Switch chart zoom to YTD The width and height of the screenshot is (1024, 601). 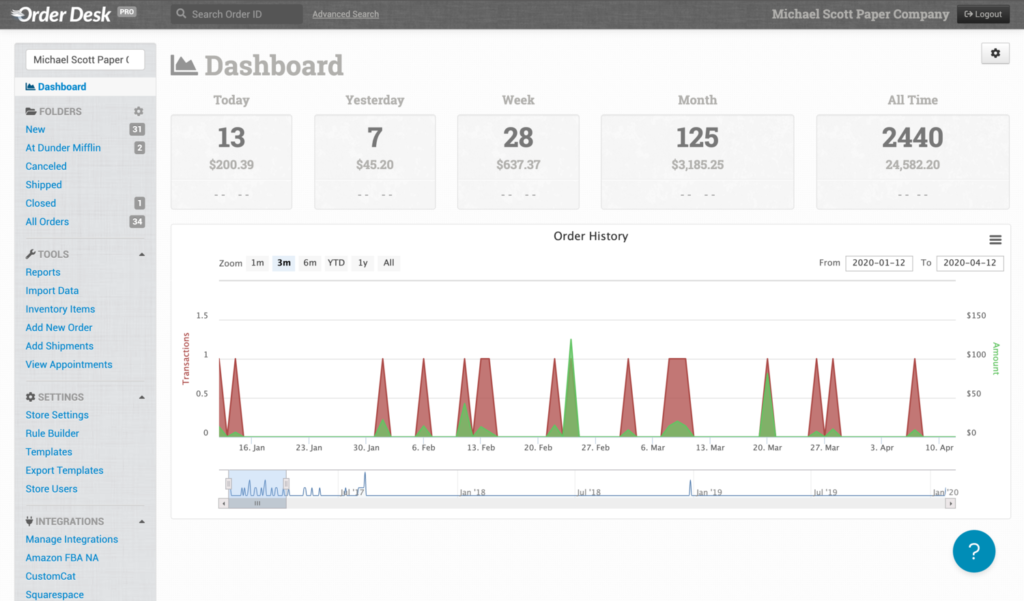336,263
